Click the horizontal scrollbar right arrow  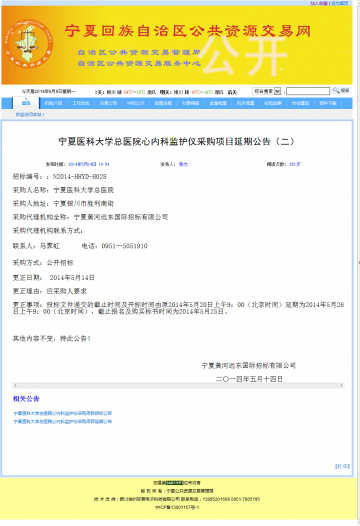342,385
